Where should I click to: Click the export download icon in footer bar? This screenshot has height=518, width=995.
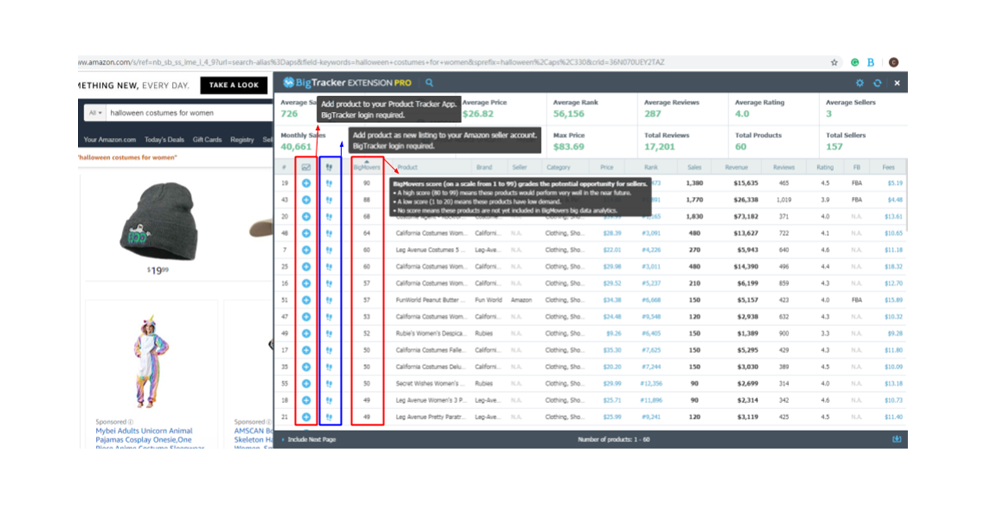tap(897, 439)
